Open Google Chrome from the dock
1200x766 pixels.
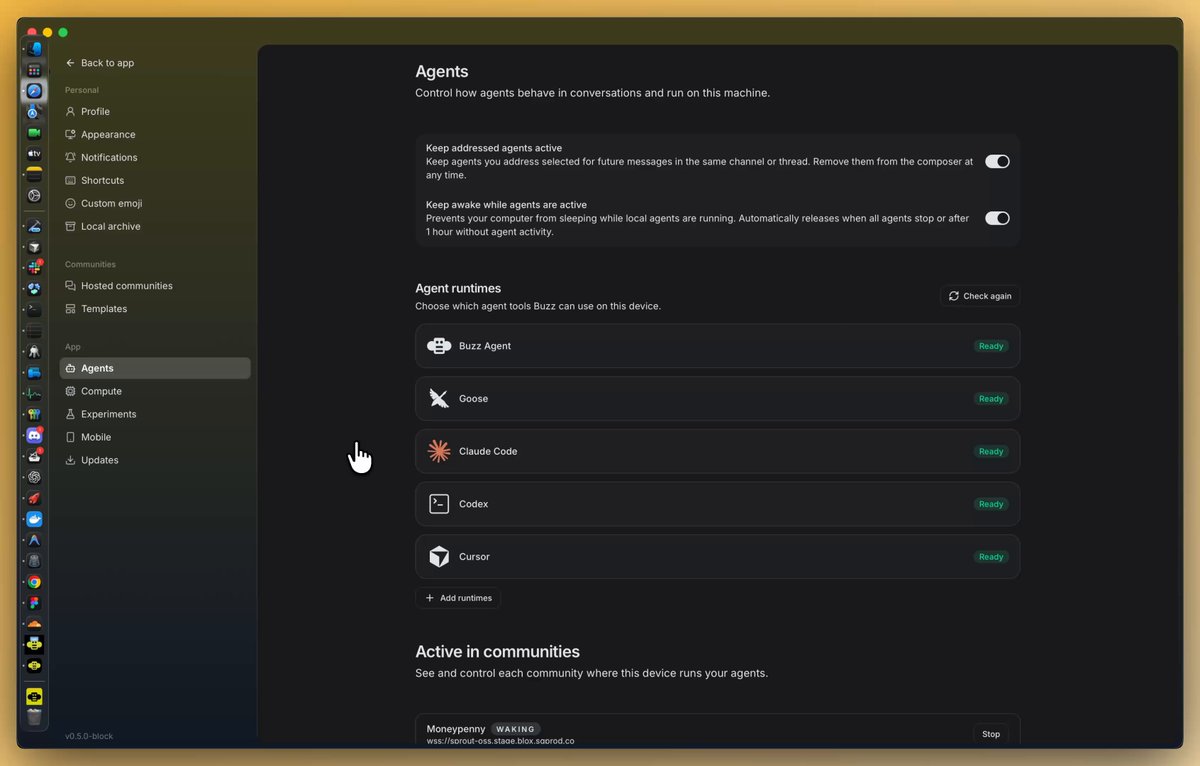(34, 582)
